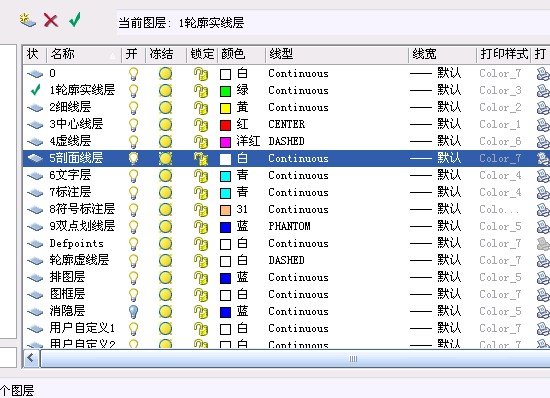
Task: Freeze the 4虚线层 layer sun icon
Action: tap(165, 141)
